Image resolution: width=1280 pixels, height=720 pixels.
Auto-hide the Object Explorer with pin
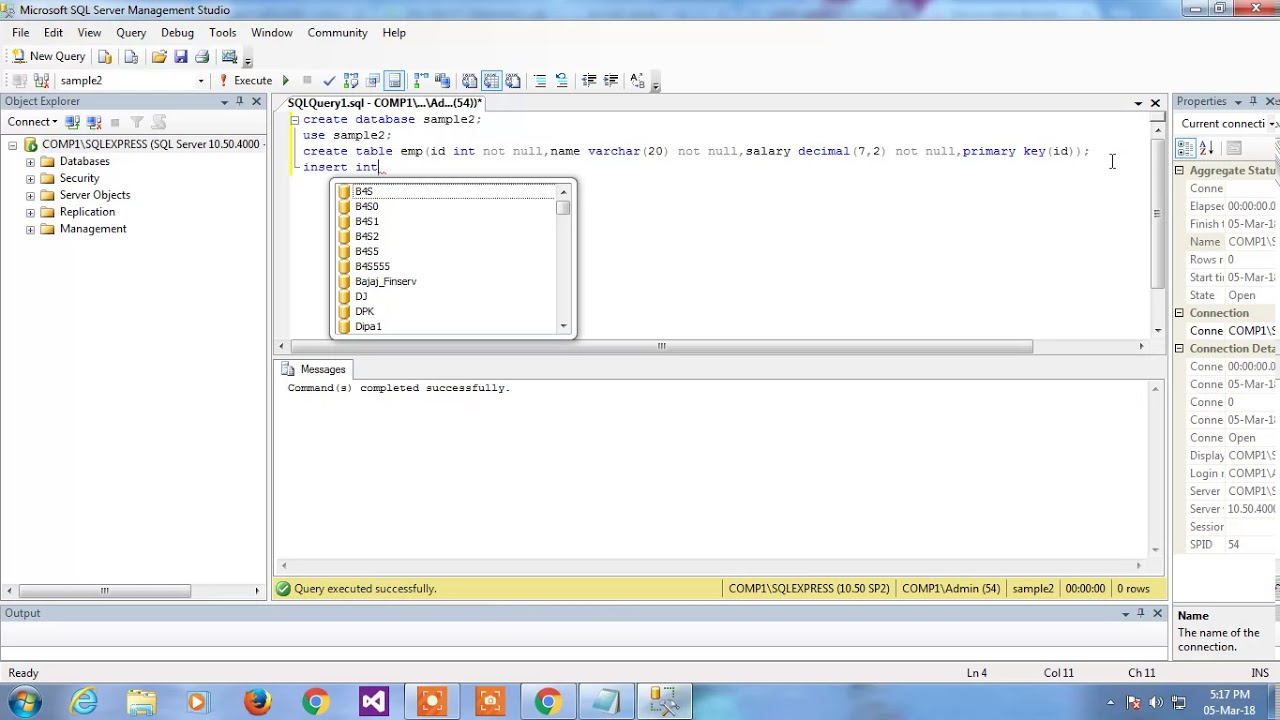pyautogui.click(x=239, y=102)
